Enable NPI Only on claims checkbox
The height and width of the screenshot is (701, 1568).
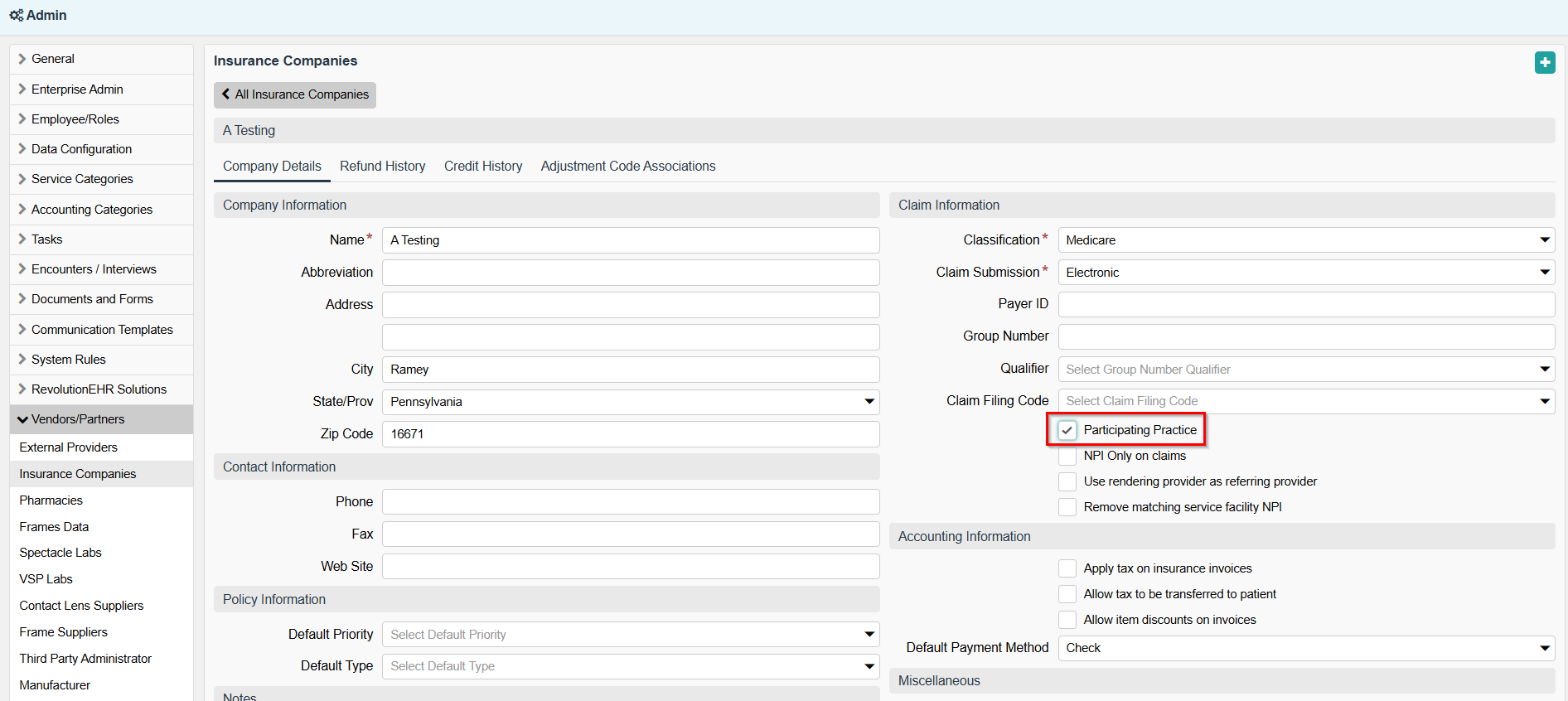tap(1067, 456)
